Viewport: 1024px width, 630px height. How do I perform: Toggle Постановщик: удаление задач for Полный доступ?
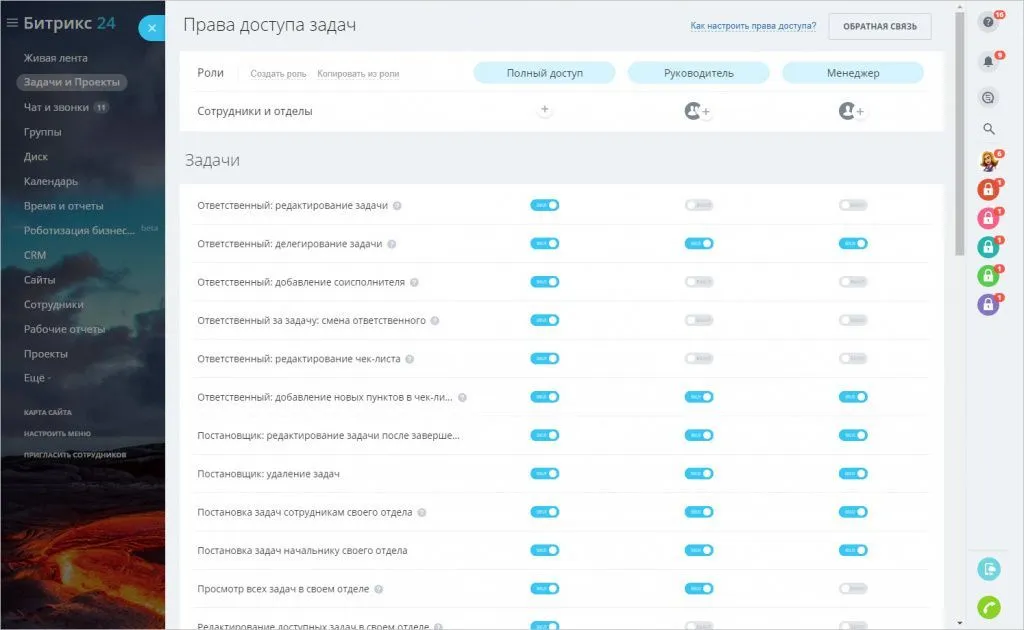[x=545, y=473]
